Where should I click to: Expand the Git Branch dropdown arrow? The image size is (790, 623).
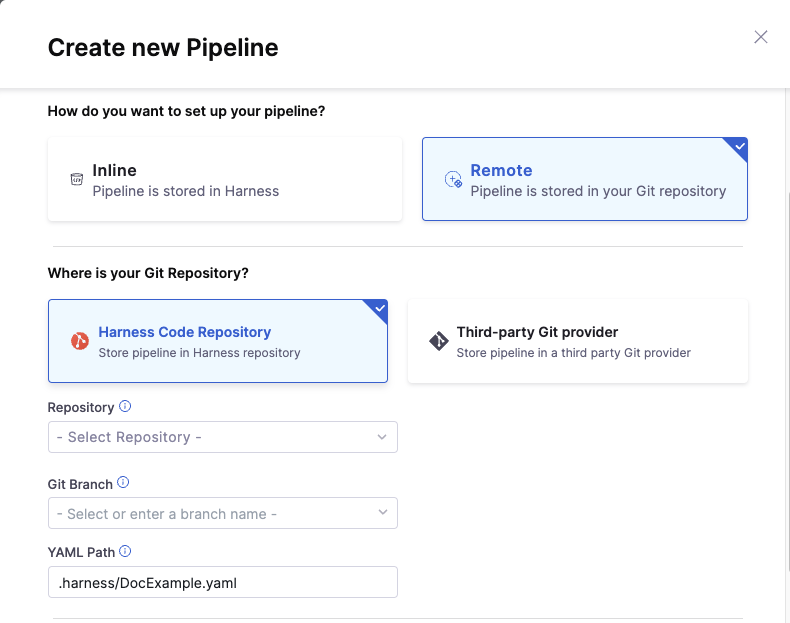[x=383, y=513]
